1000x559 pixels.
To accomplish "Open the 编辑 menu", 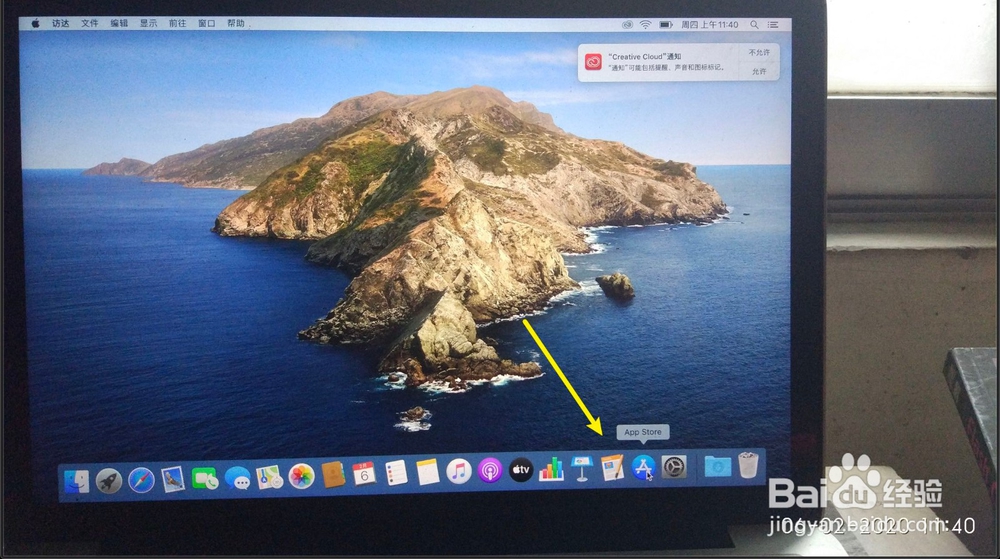I will [119, 23].
